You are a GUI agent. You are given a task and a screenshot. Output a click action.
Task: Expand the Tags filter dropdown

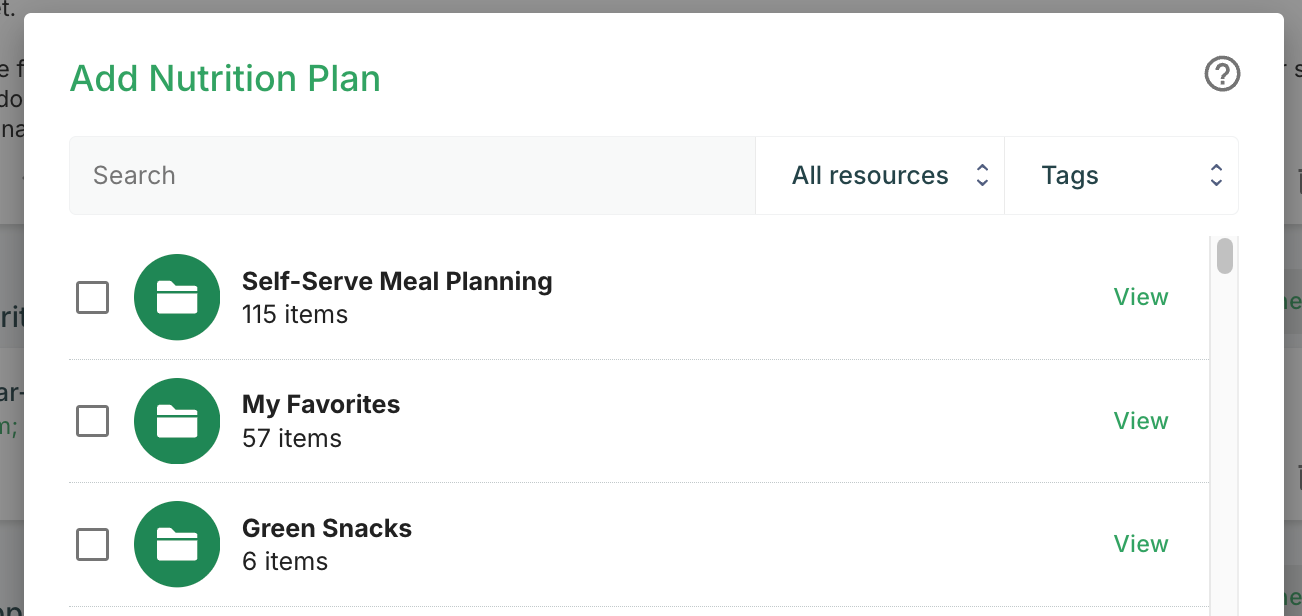[x=1121, y=176]
